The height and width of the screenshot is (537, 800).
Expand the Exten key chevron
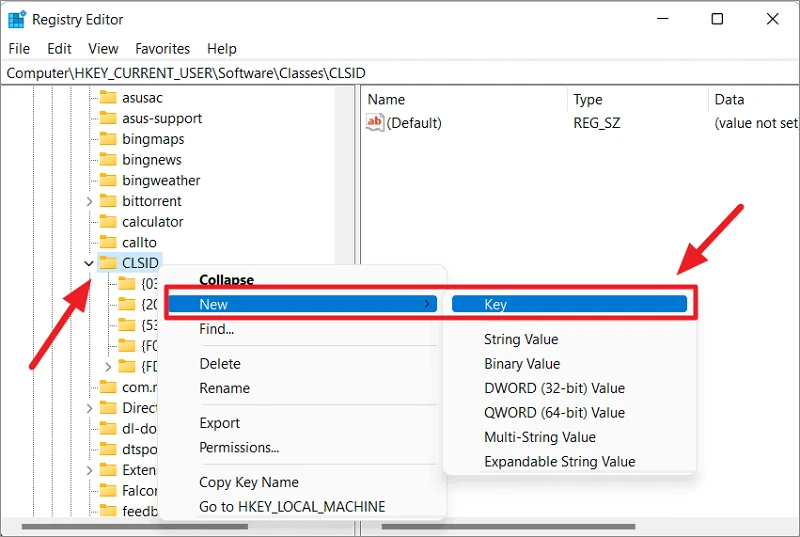[x=89, y=470]
